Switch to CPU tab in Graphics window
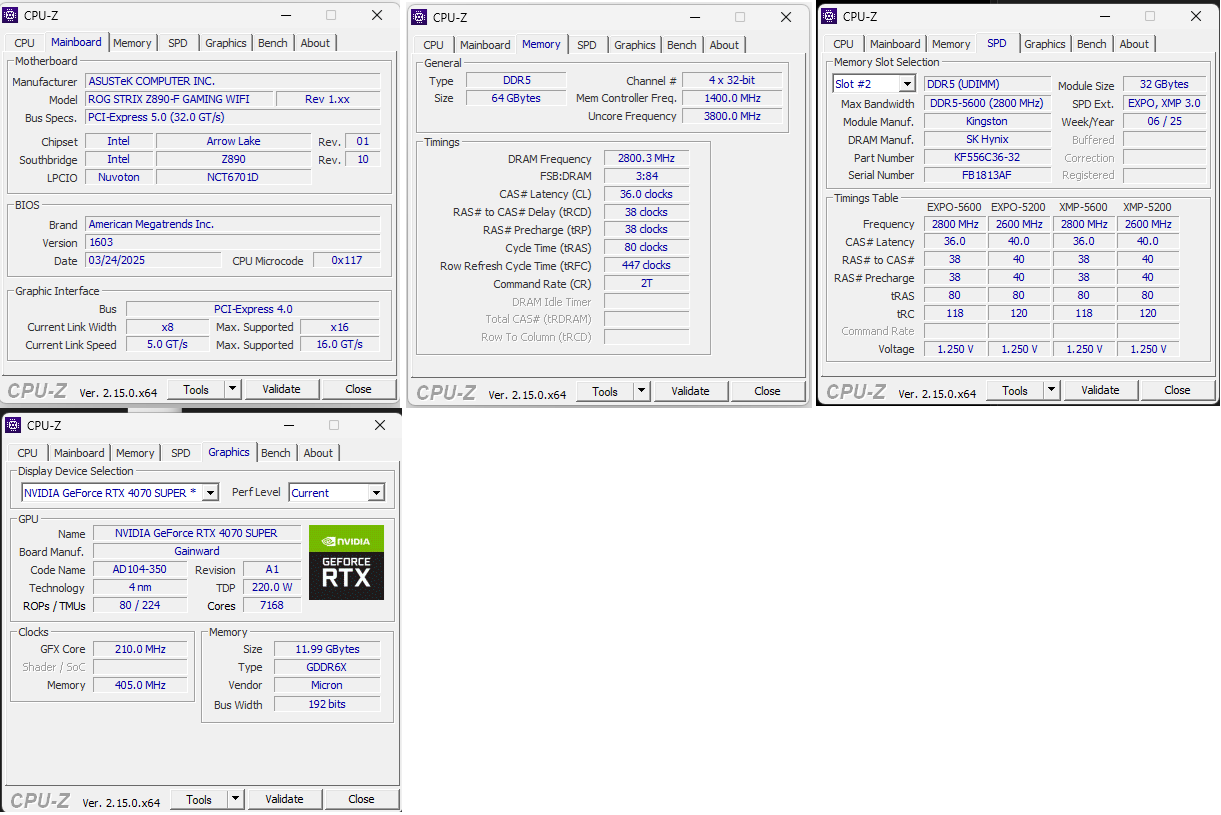1221x815 pixels. [x=28, y=453]
